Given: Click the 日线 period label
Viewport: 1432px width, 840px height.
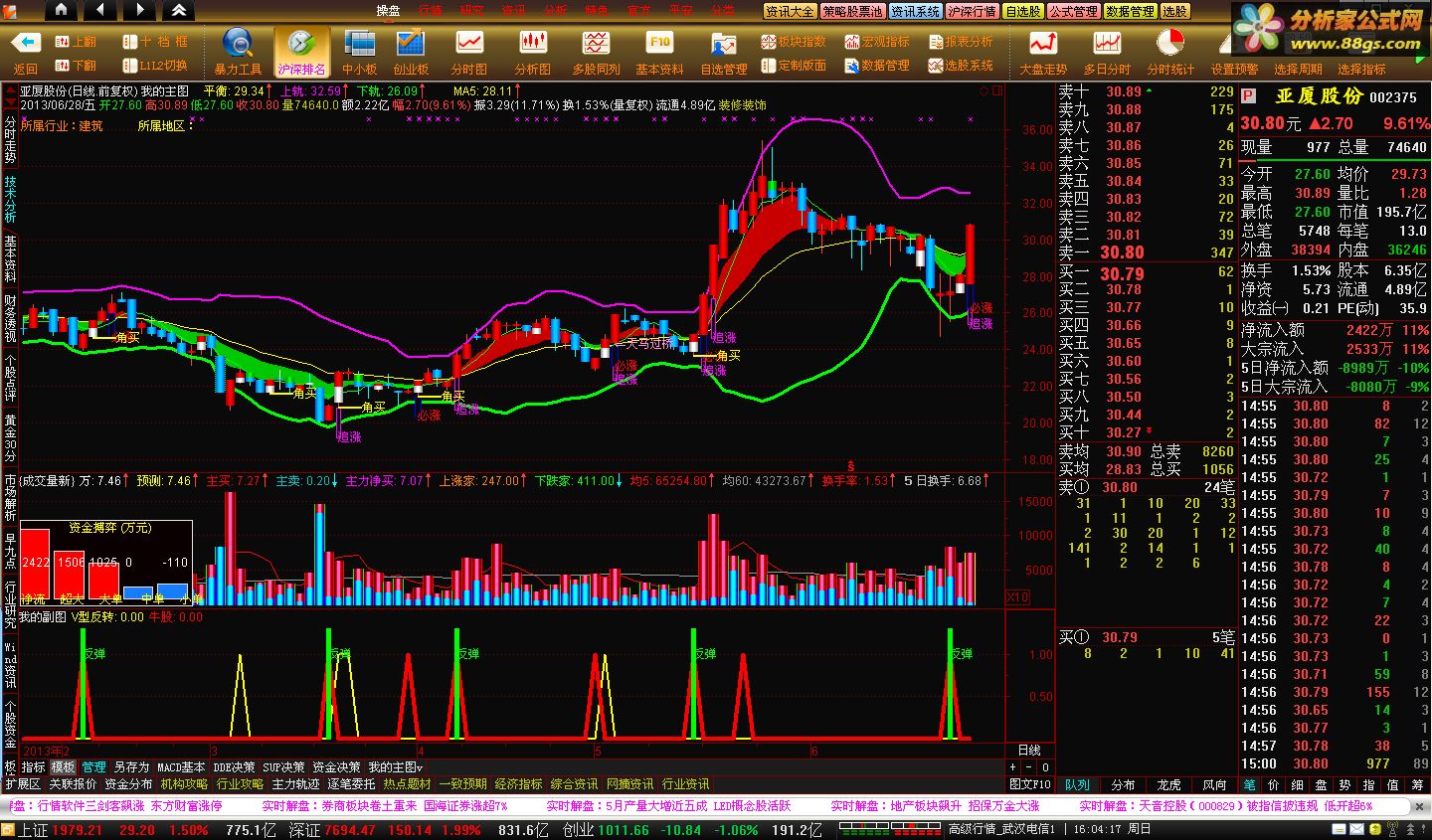Looking at the screenshot, I should pyautogui.click(x=1029, y=751).
